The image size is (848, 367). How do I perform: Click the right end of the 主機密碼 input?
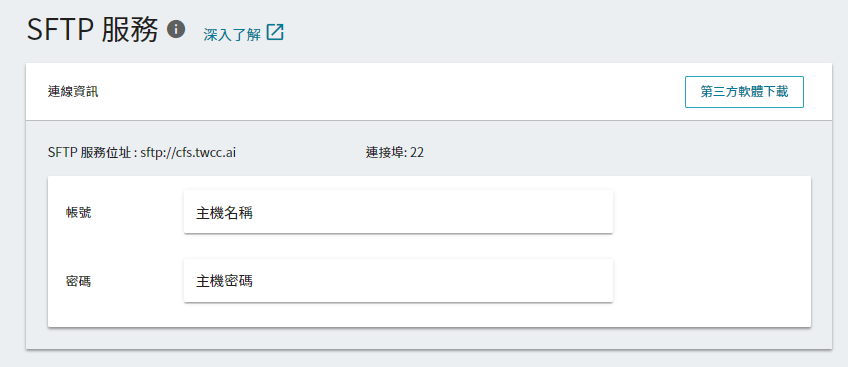click(600, 281)
